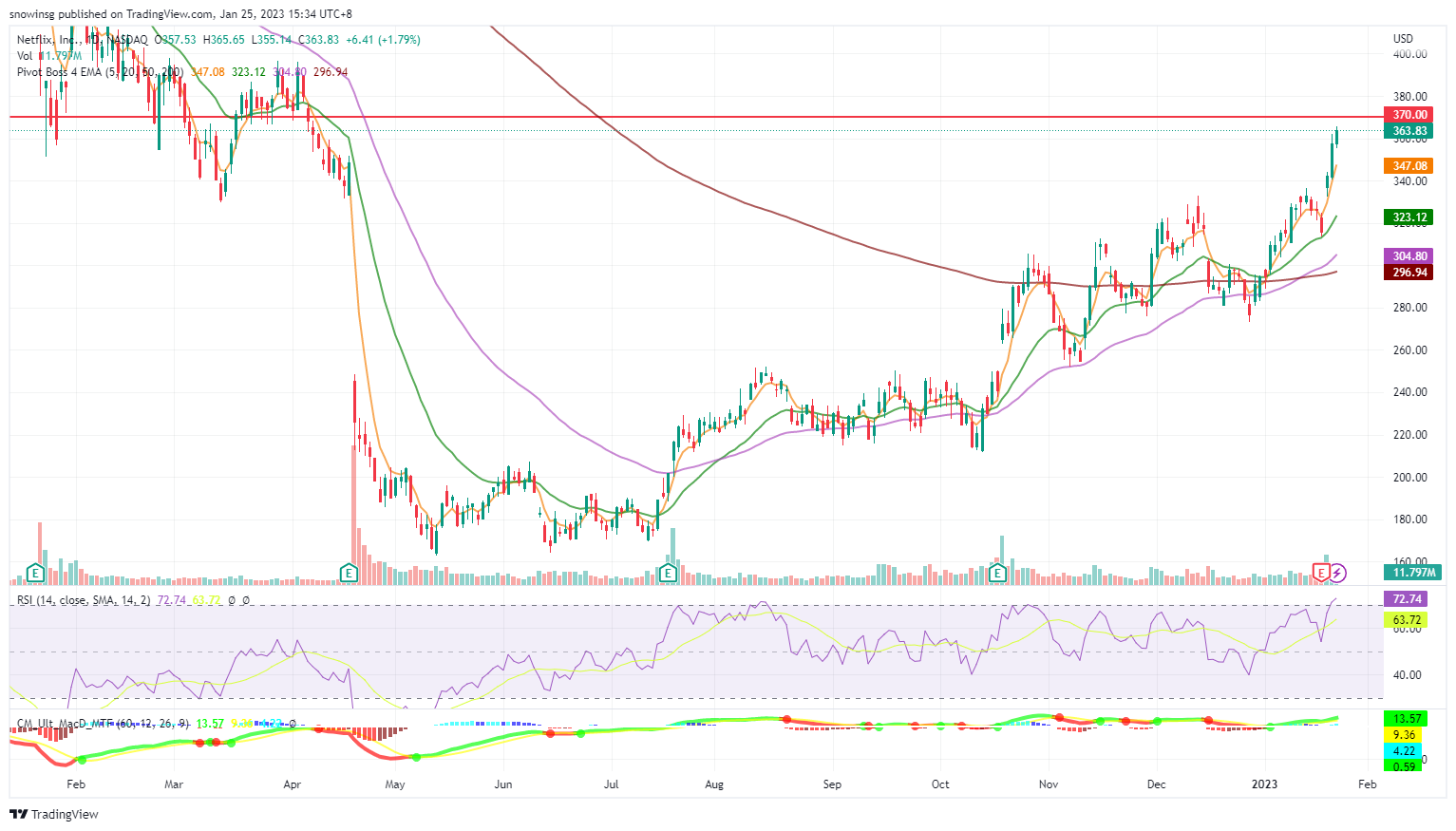
Task: Click the earnings E marker near mid-October
Action: [997, 573]
